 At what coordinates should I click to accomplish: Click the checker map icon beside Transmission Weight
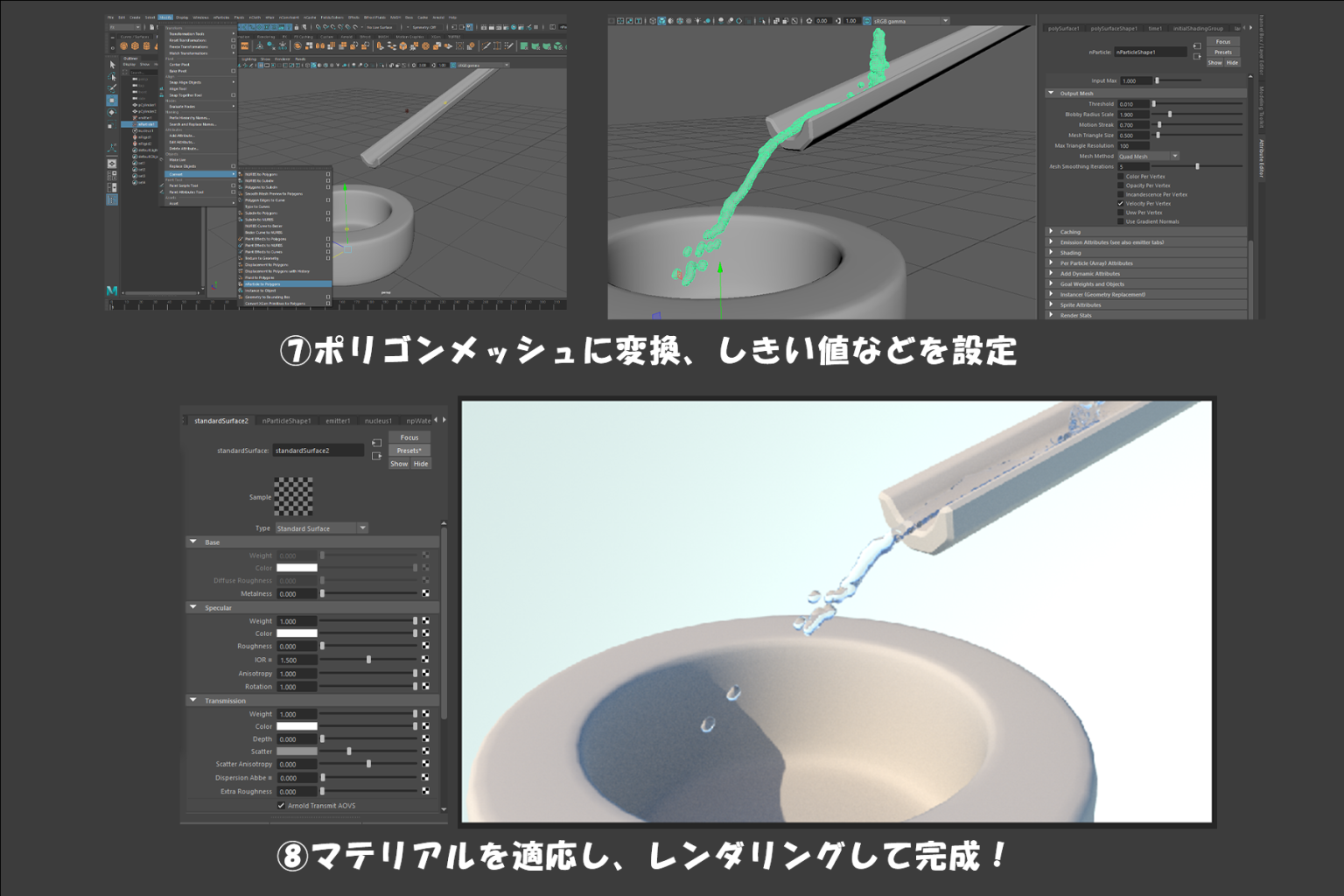pos(425,714)
